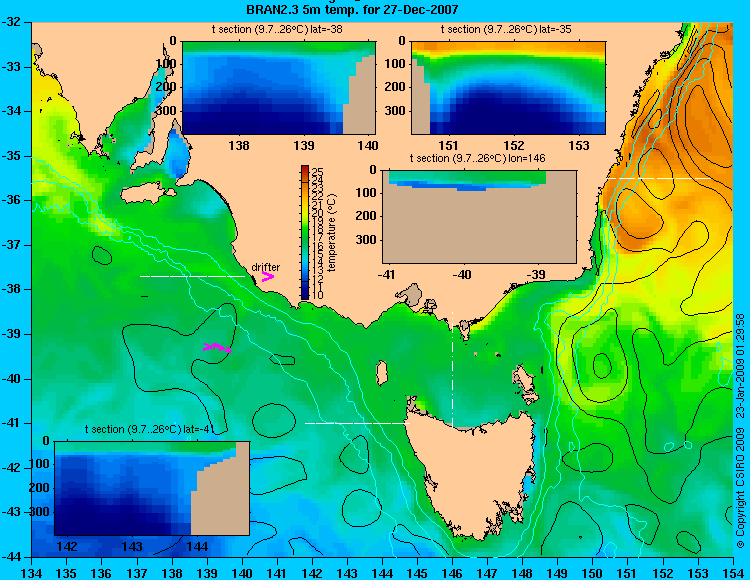Open the lat=-35 temperature section inset plot
This screenshot has height=580, width=750.
click(x=508, y=88)
